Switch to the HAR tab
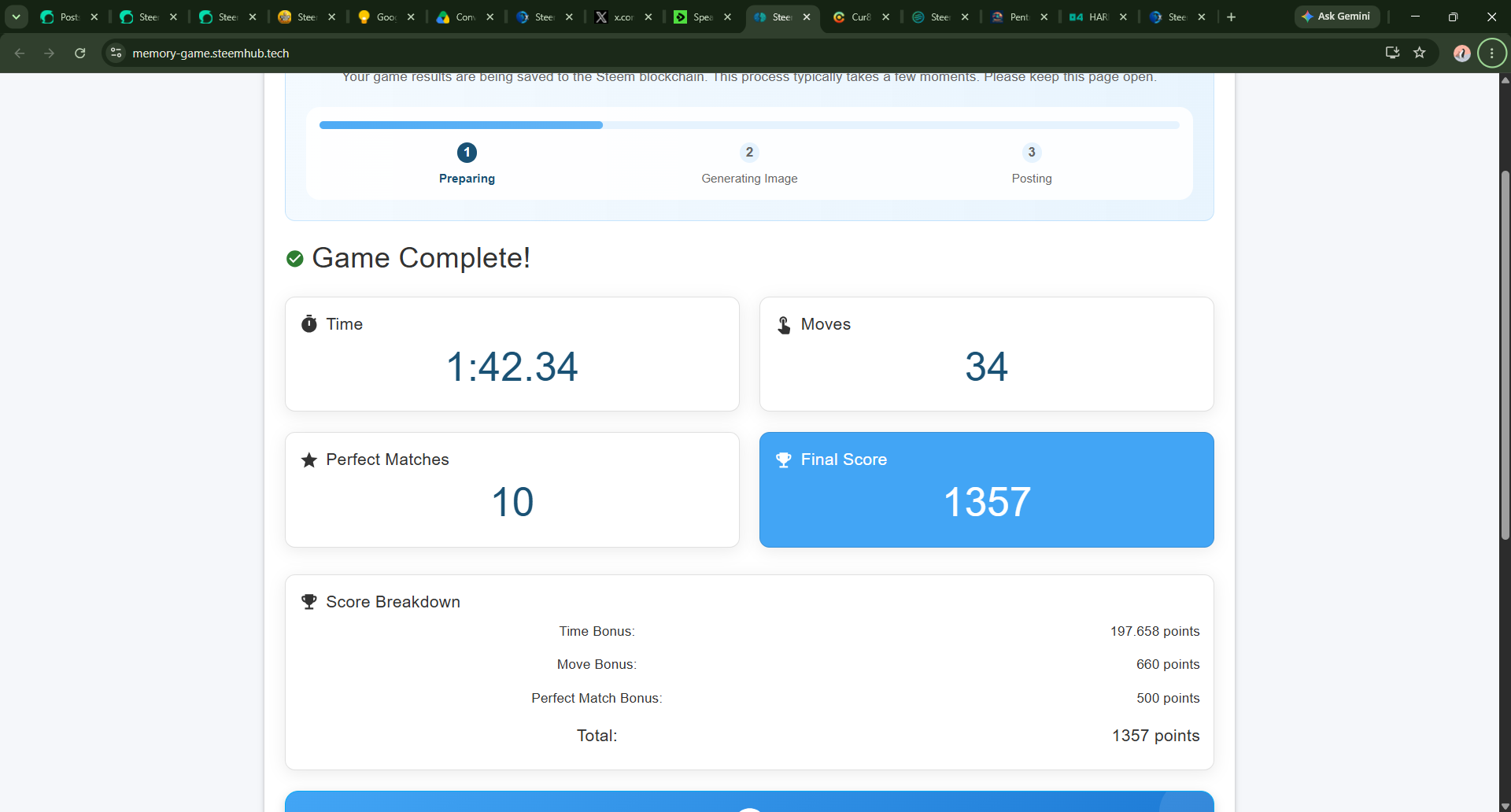Viewport: 1511px width, 812px height. (1098, 17)
